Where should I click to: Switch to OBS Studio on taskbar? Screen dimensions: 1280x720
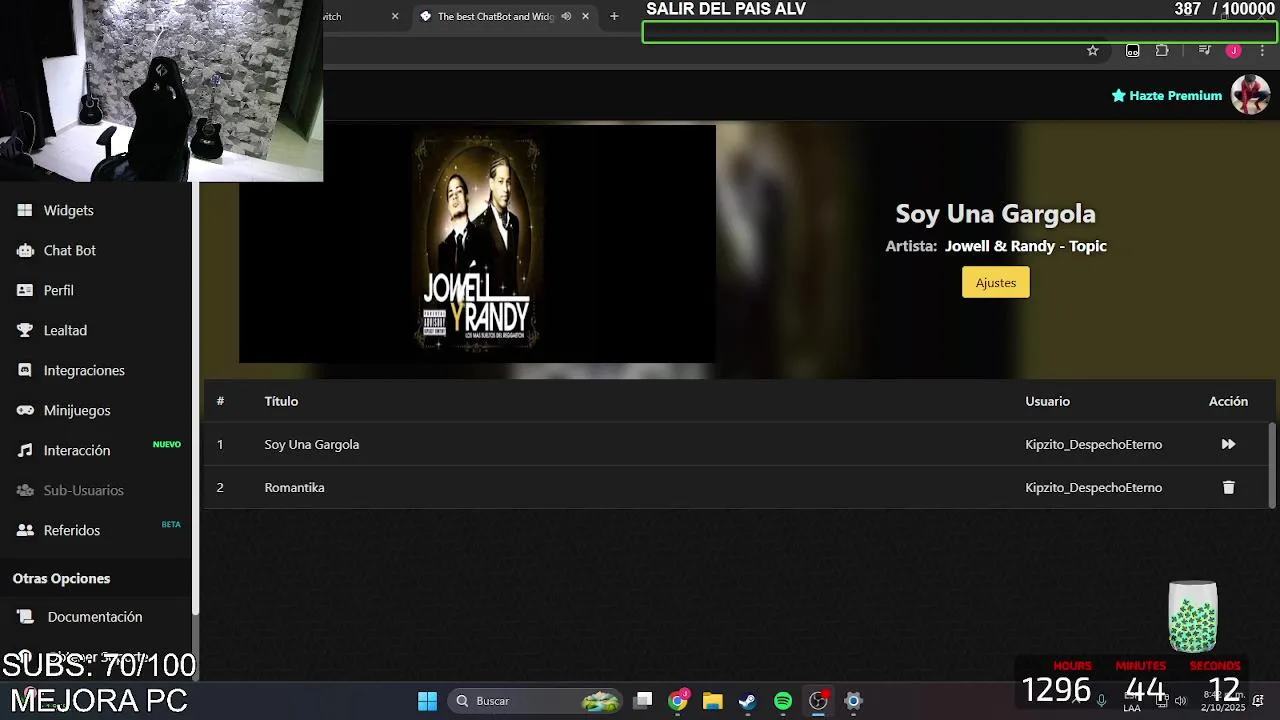tap(818, 701)
